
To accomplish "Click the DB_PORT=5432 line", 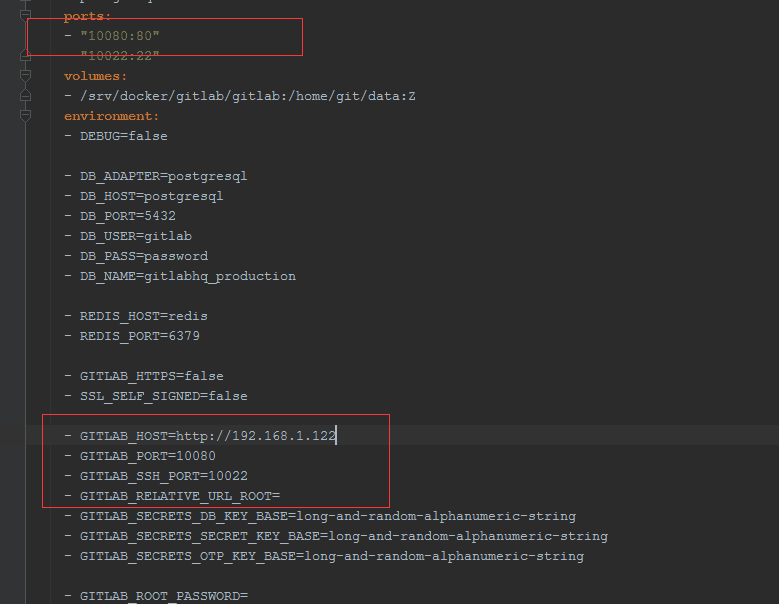I will click(120, 216).
